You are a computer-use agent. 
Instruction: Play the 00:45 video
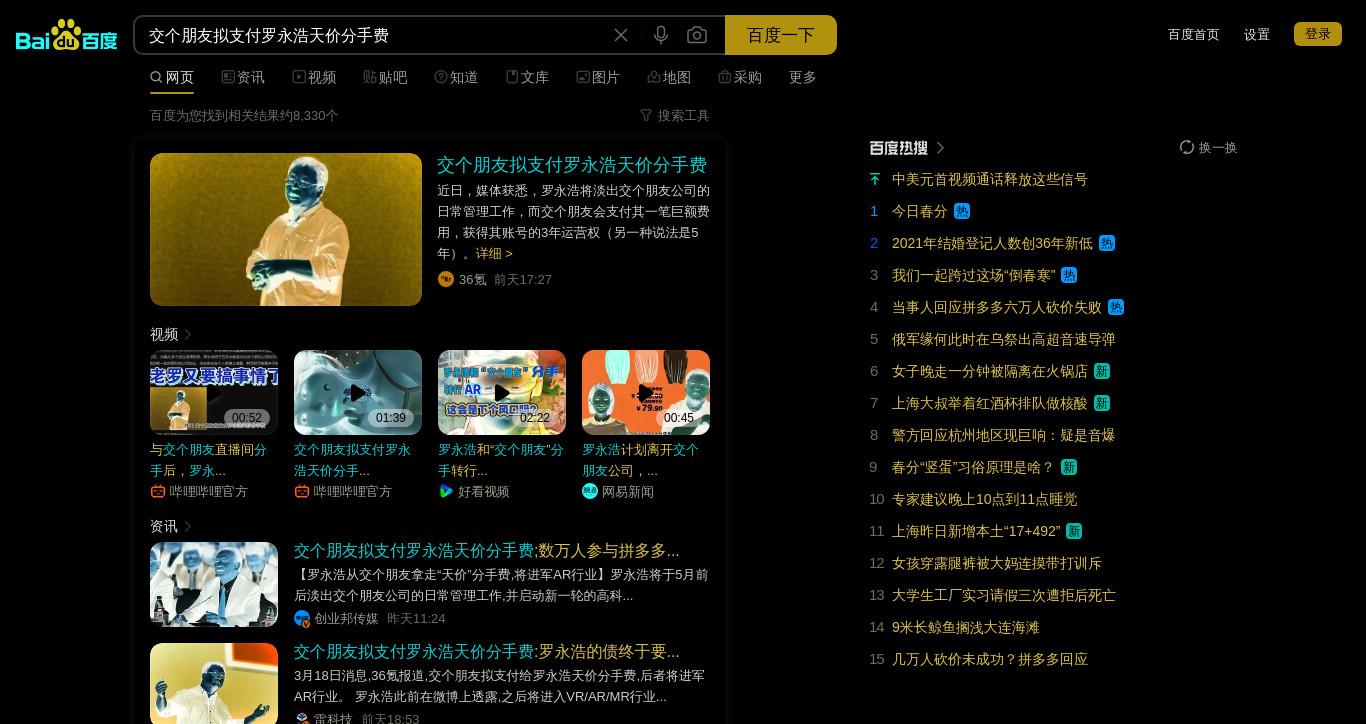646,392
